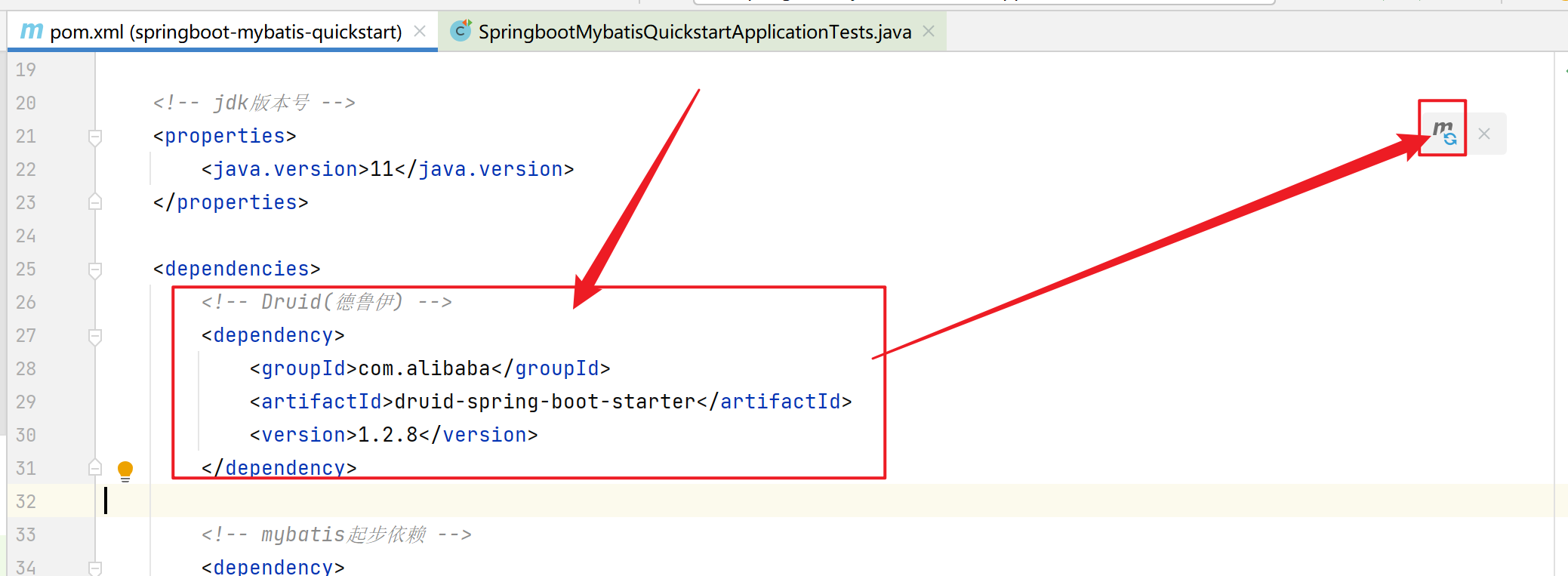The height and width of the screenshot is (576, 1568).
Task: Click the </dependency> closing tag on line 31
Action: (x=279, y=468)
